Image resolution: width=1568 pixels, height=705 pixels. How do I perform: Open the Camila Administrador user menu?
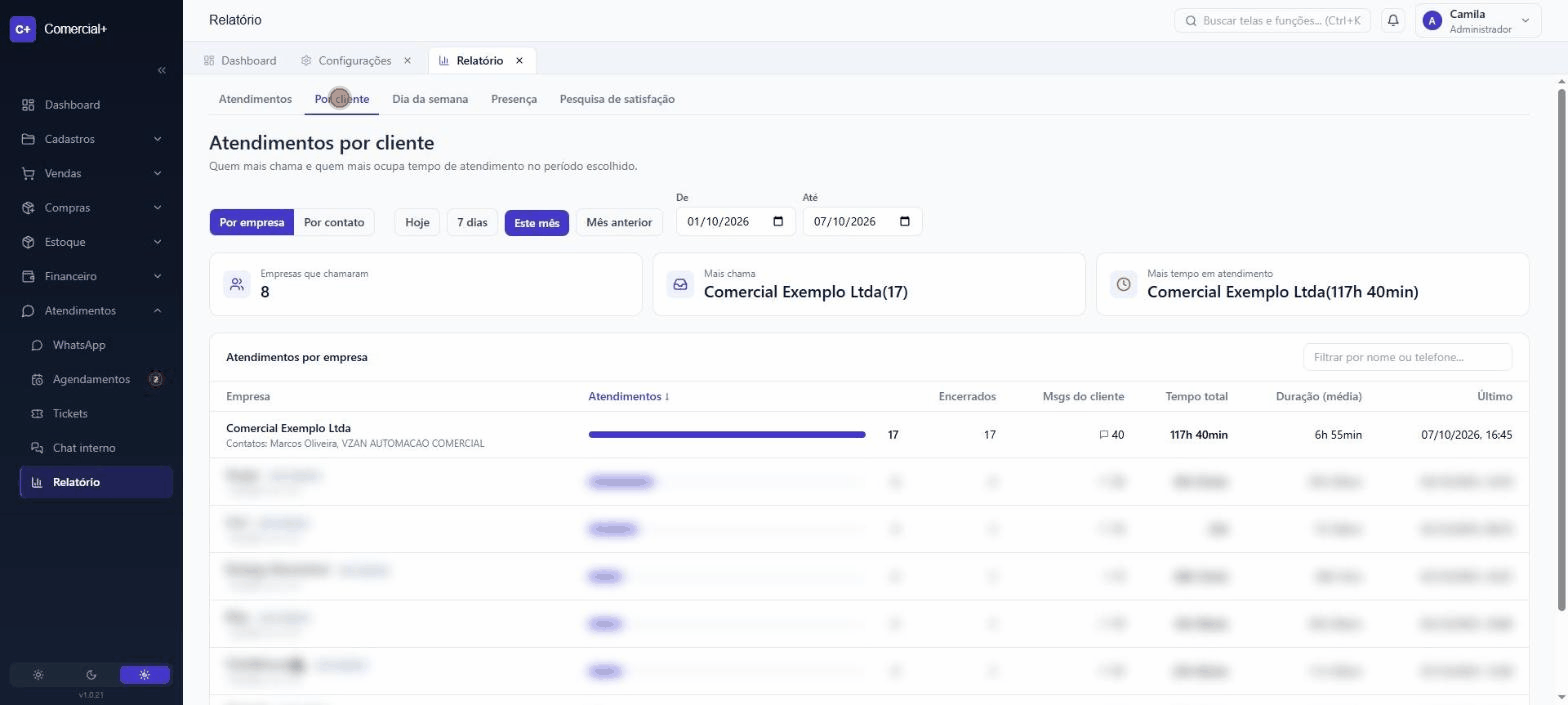click(x=1478, y=21)
